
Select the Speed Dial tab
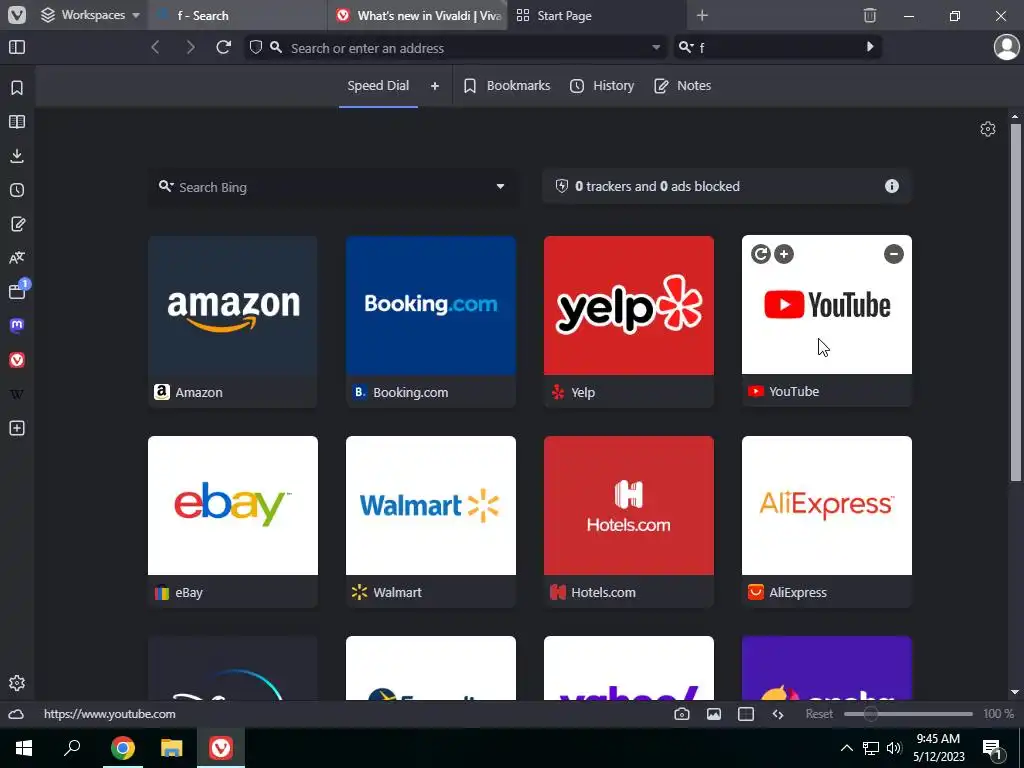(x=378, y=86)
